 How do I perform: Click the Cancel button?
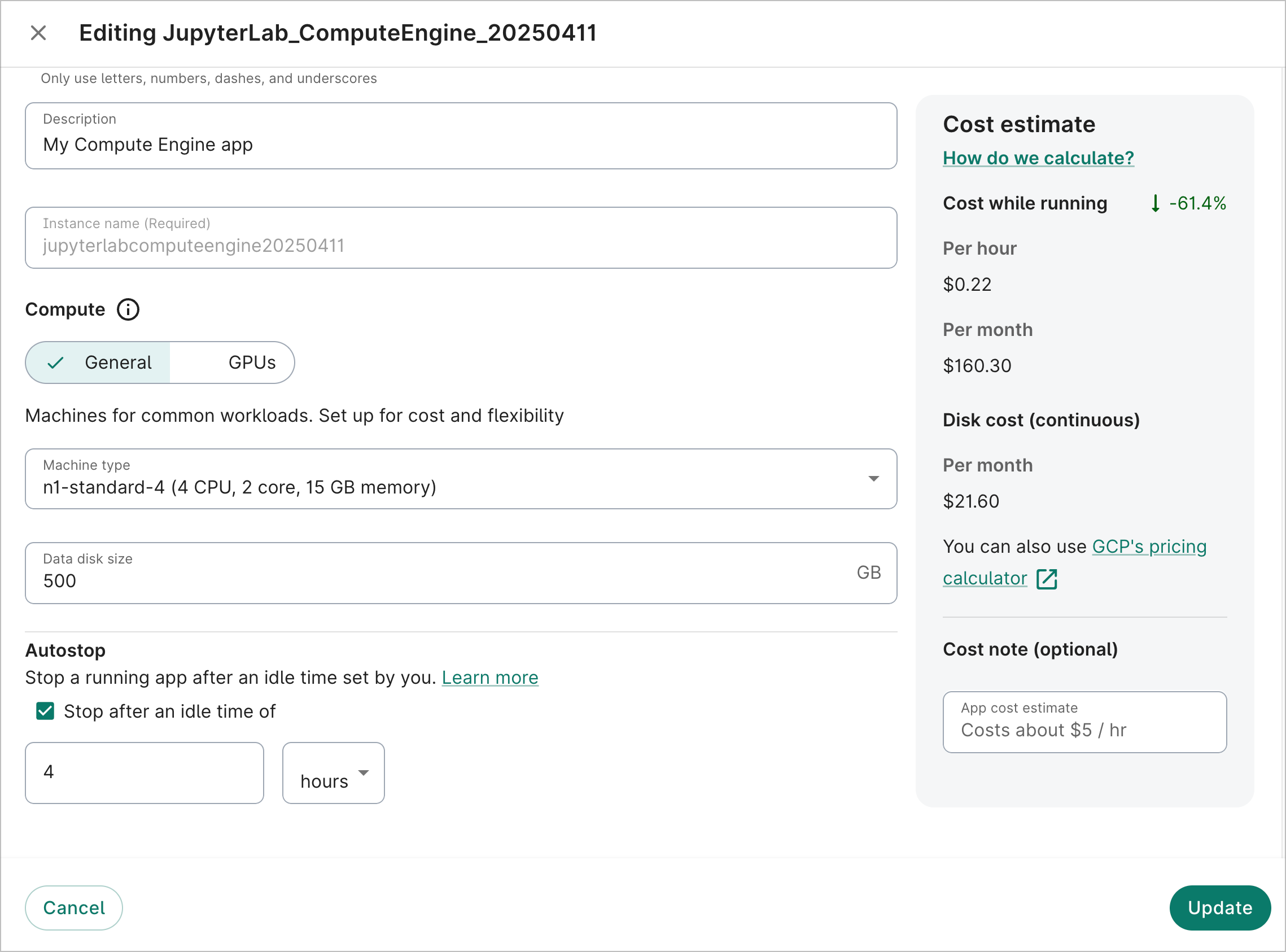pos(73,907)
